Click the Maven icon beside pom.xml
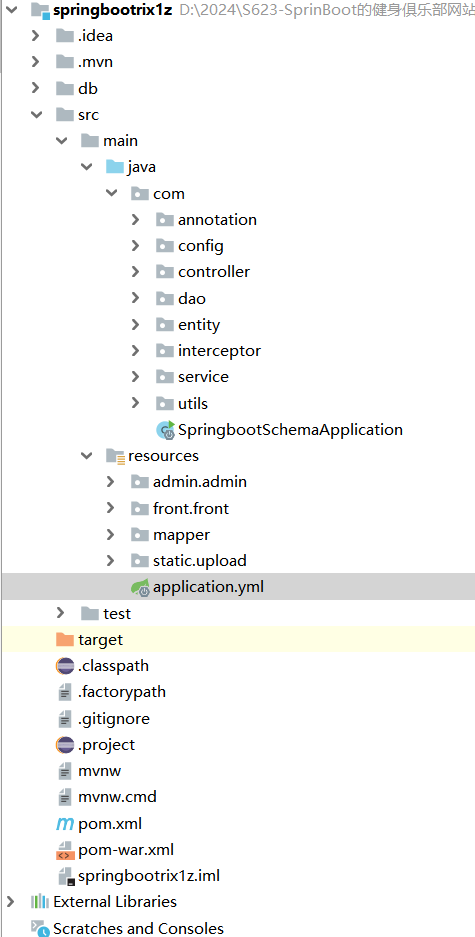Image resolution: width=475 pixels, height=937 pixels. click(x=65, y=824)
